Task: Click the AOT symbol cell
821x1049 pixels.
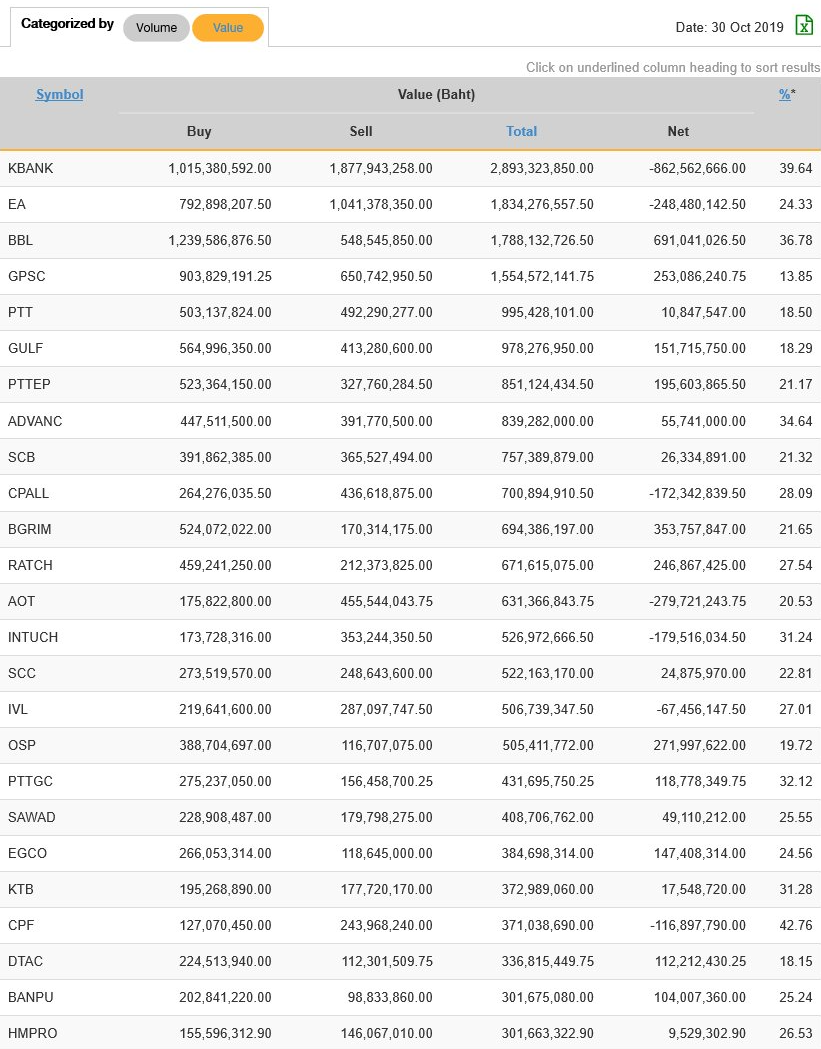Action: click(21, 601)
